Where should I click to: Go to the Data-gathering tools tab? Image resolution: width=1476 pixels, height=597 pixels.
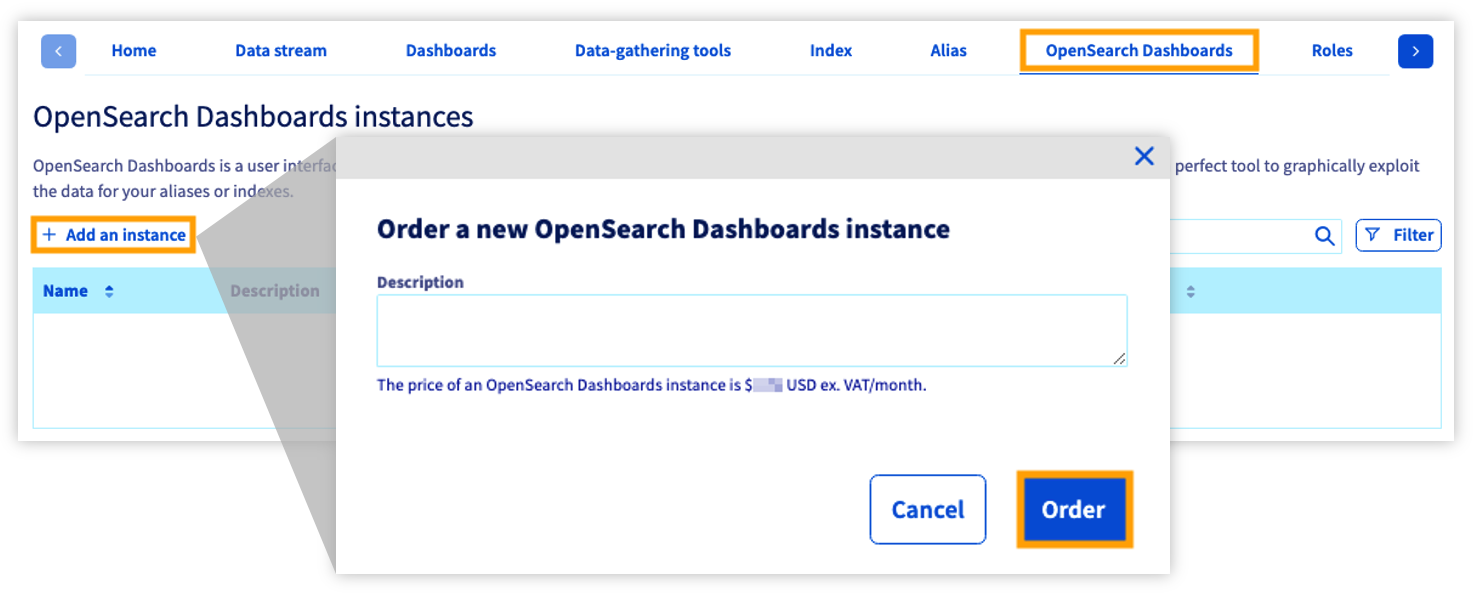click(653, 50)
